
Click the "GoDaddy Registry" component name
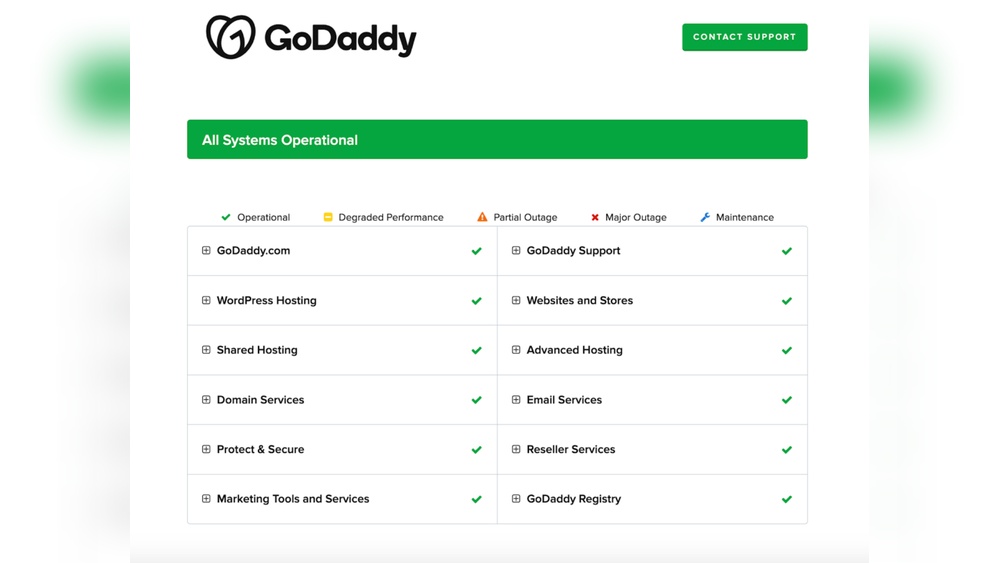click(x=574, y=499)
